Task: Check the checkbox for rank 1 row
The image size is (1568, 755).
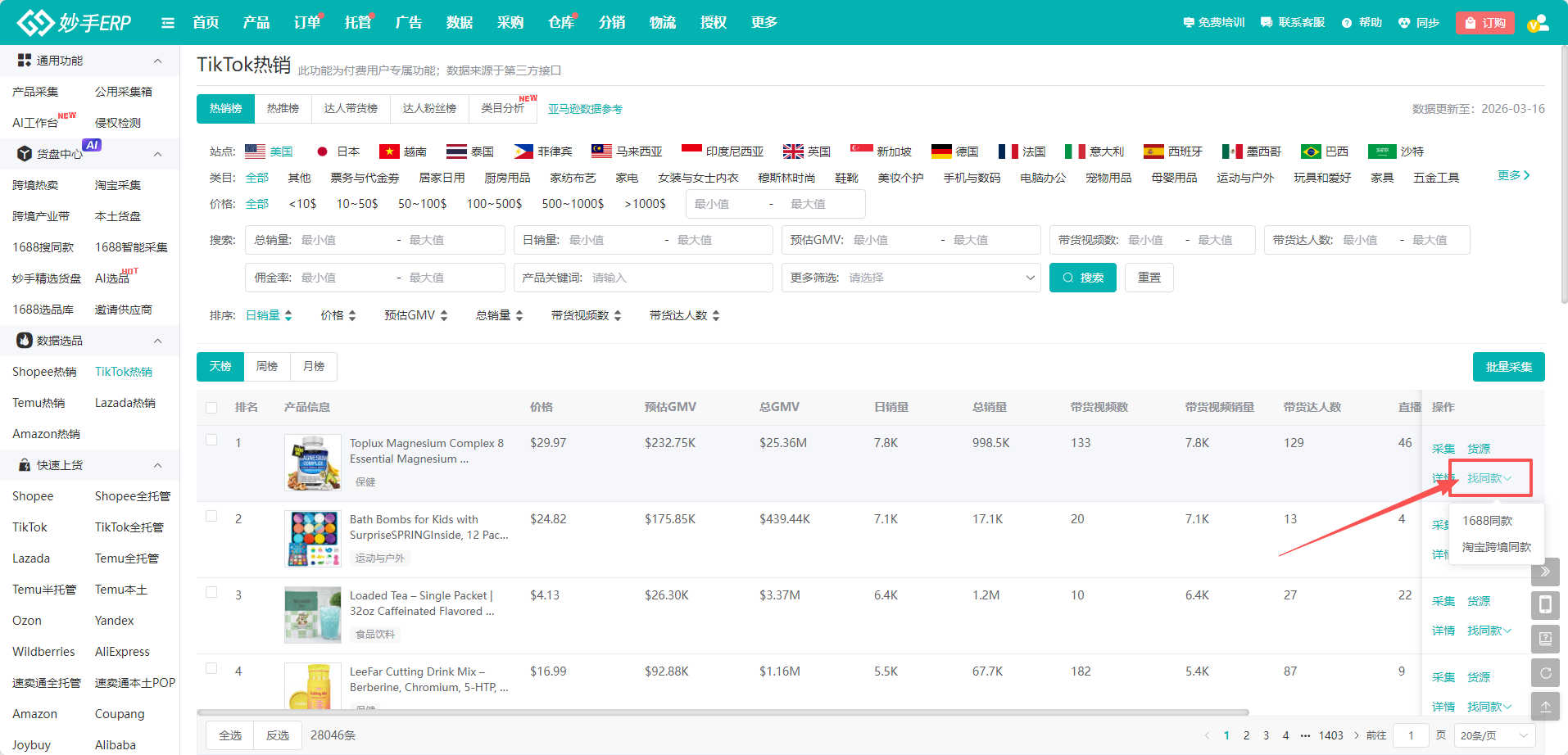Action: (x=211, y=441)
